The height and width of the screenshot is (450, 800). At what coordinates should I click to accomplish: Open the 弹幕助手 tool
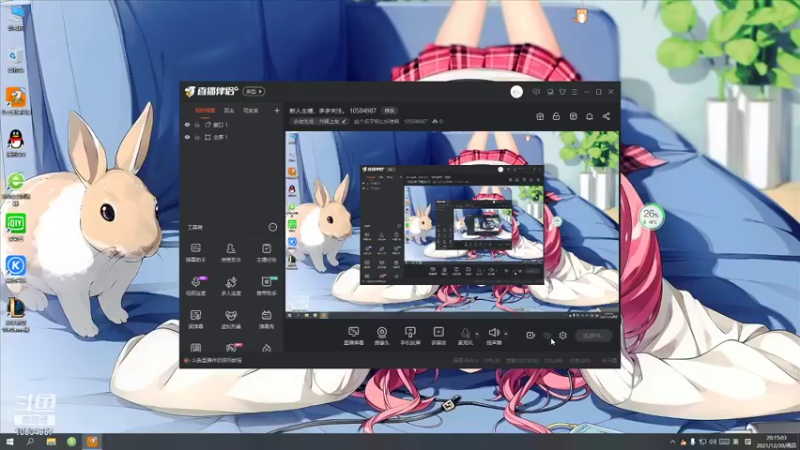pyautogui.click(x=196, y=253)
